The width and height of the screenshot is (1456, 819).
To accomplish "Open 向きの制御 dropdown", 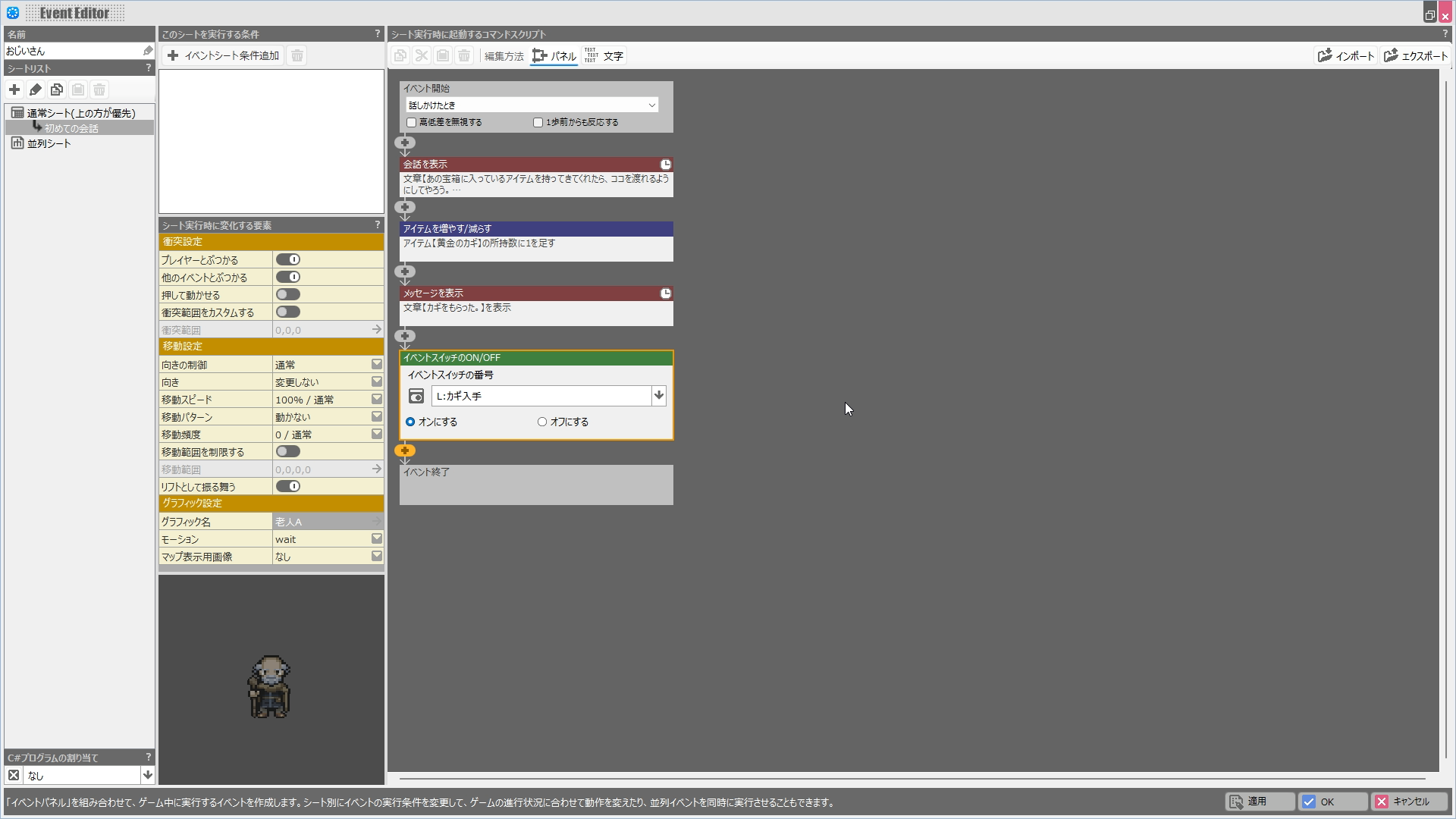I will coord(377,364).
